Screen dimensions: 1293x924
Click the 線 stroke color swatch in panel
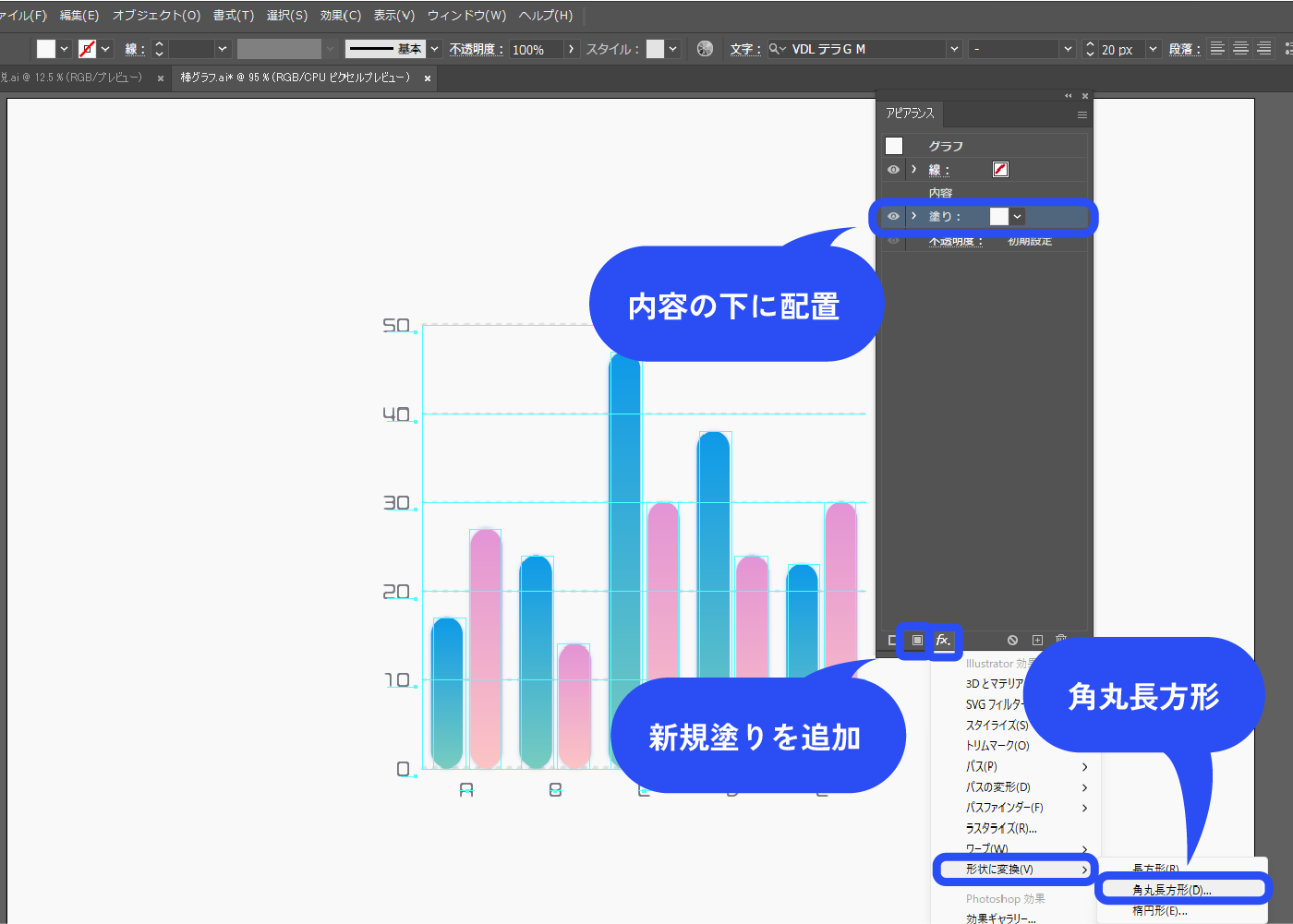1000,170
